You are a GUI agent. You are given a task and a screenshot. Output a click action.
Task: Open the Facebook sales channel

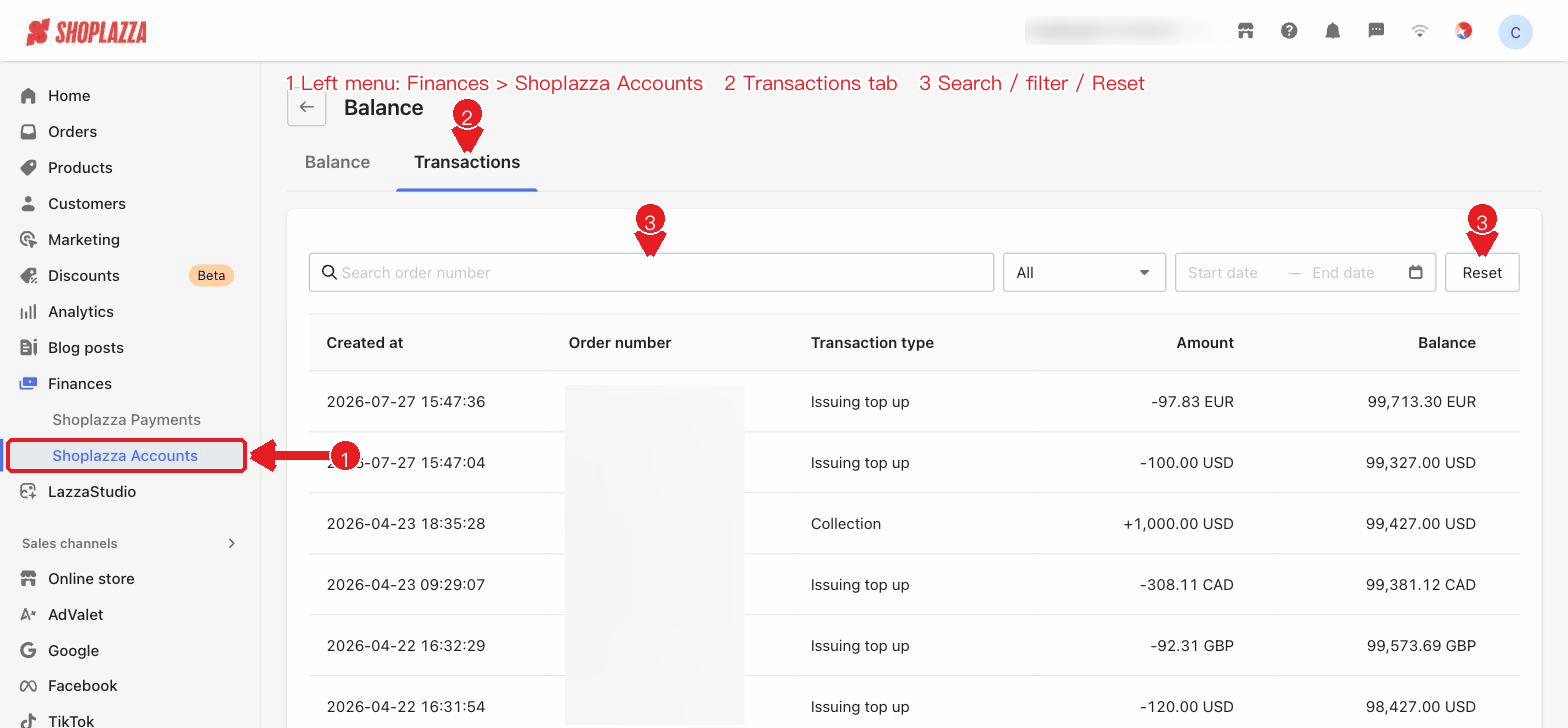click(82, 686)
